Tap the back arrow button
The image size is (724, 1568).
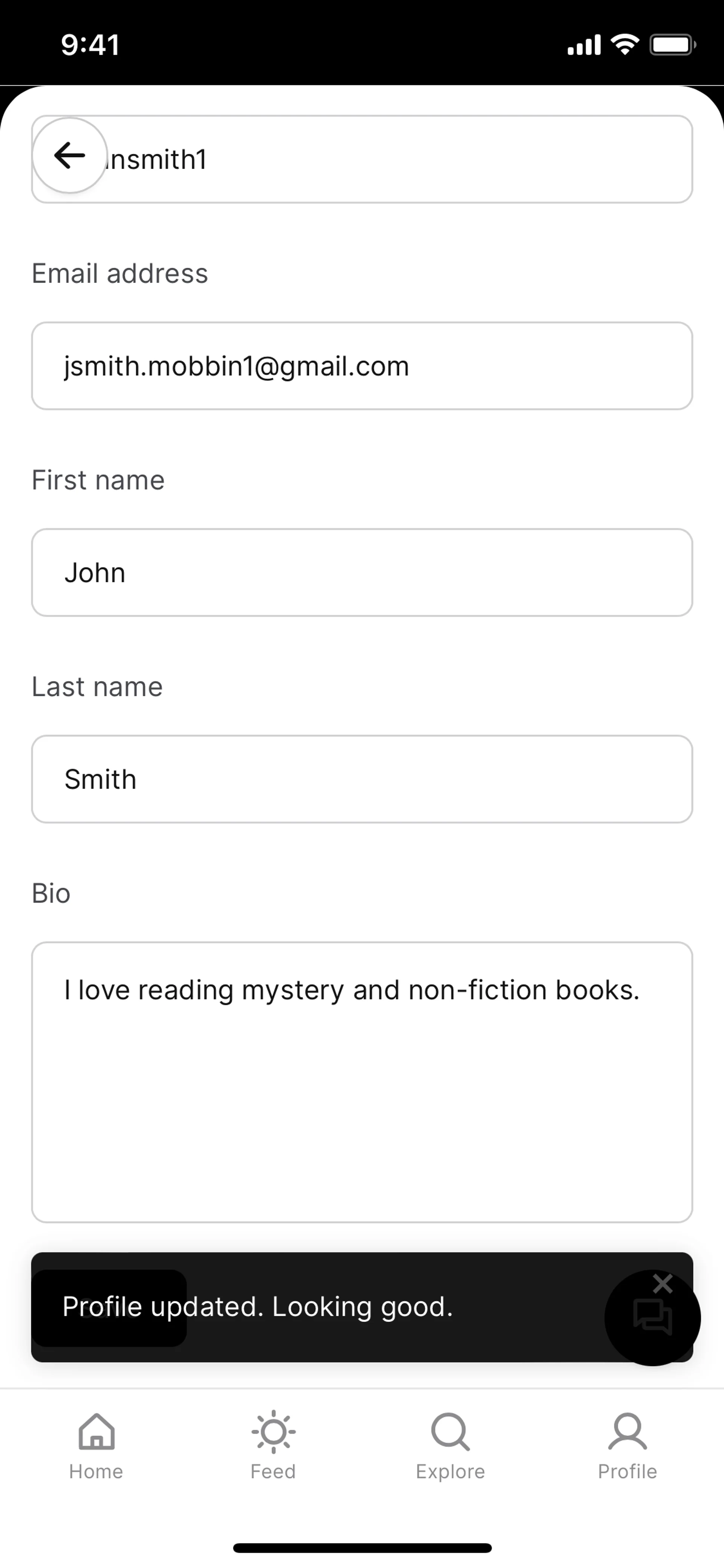69,155
